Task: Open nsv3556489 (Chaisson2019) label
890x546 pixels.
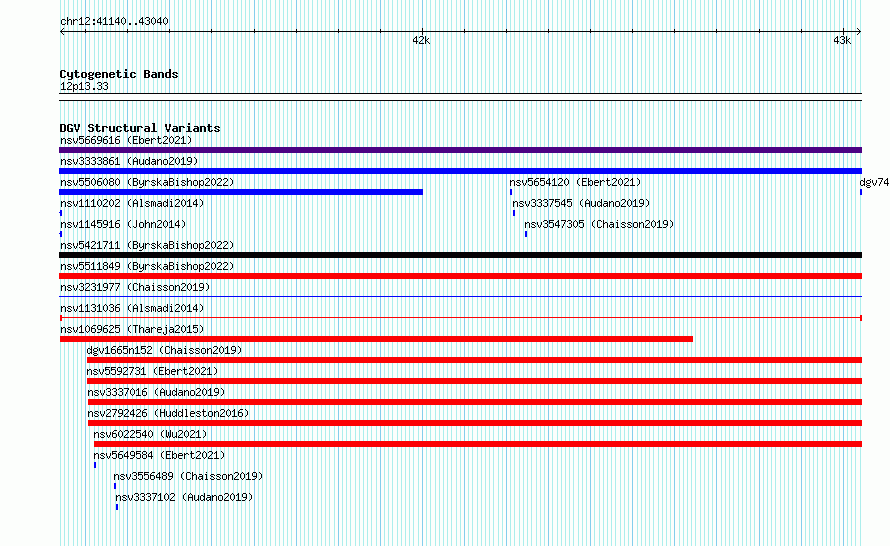Action: [188, 476]
